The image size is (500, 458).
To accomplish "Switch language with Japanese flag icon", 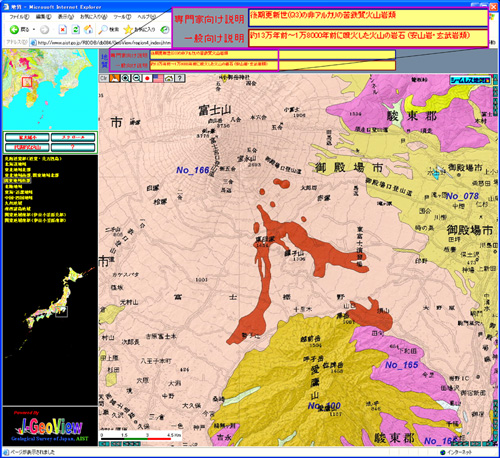I will (x=147, y=78).
